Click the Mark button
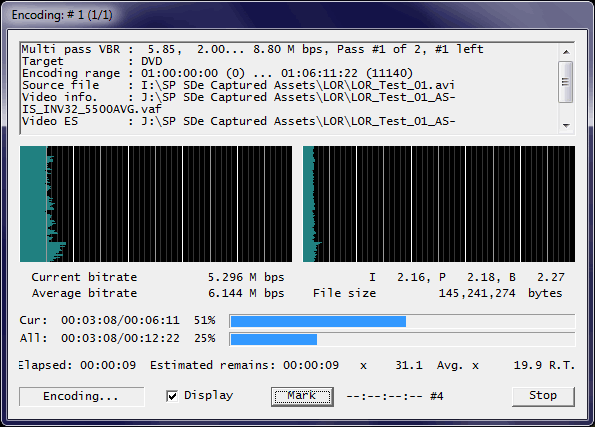The image size is (595, 427). (302, 396)
